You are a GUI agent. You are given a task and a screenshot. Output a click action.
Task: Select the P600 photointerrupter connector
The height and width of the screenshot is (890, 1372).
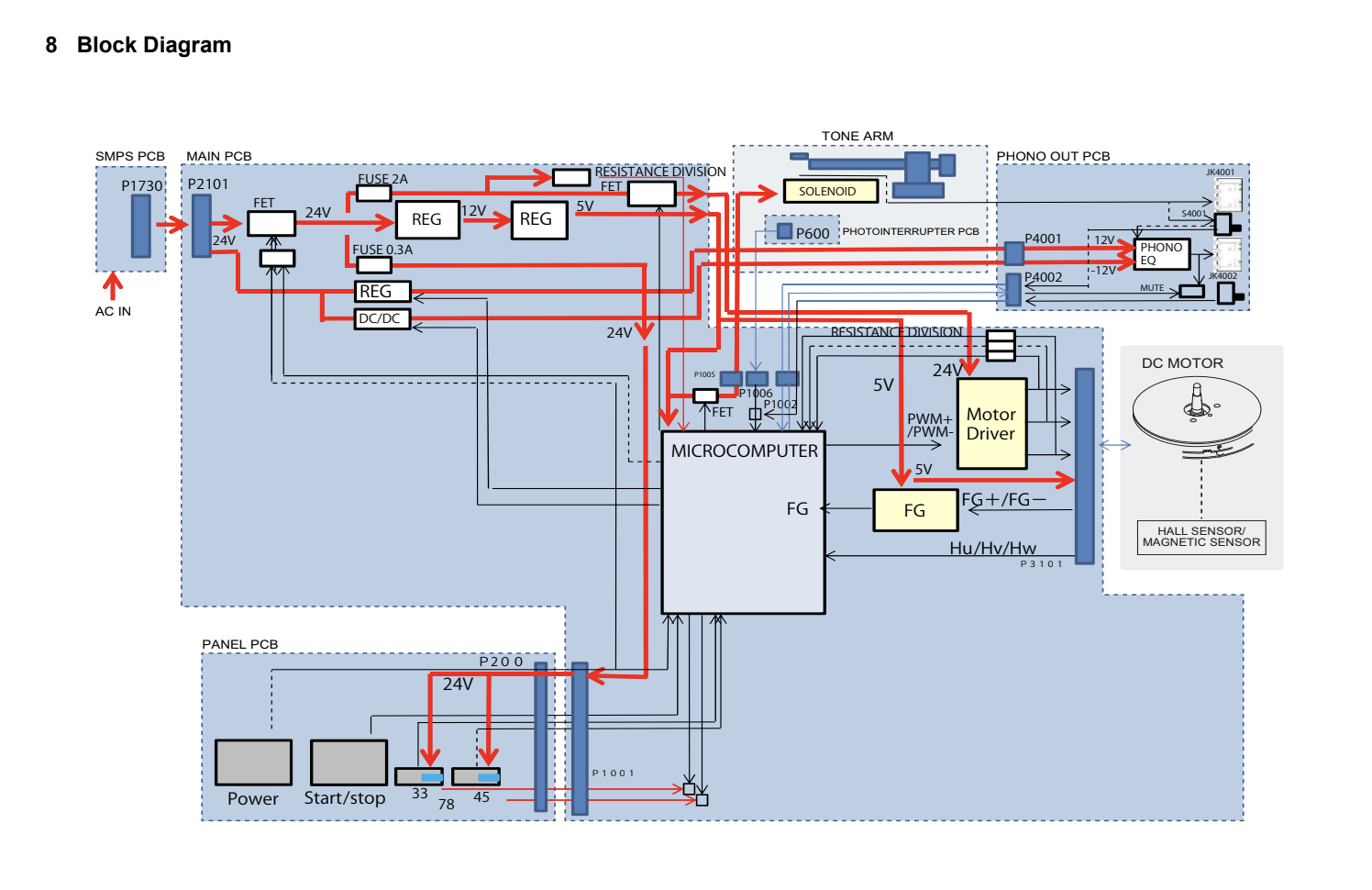pyautogui.click(x=784, y=231)
